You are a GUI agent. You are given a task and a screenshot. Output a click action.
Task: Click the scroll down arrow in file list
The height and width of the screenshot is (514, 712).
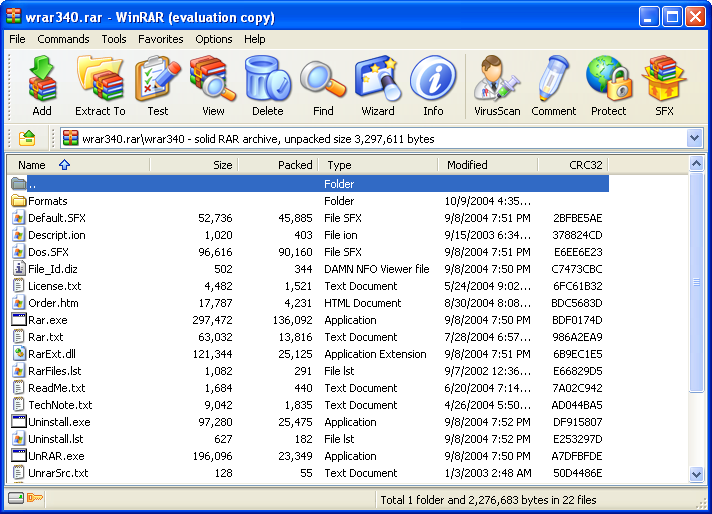pos(697,474)
